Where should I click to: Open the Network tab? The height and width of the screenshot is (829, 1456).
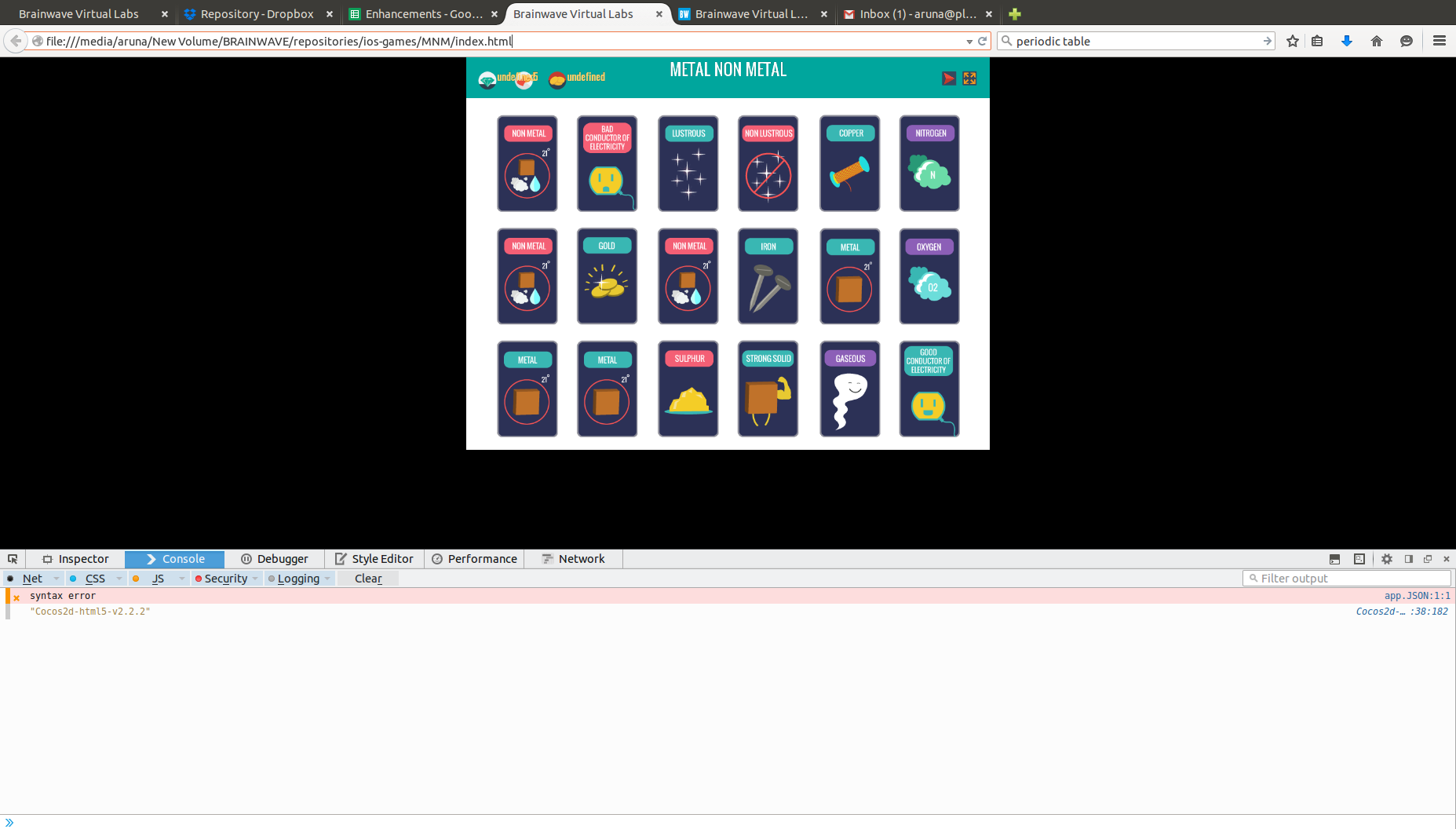574,559
